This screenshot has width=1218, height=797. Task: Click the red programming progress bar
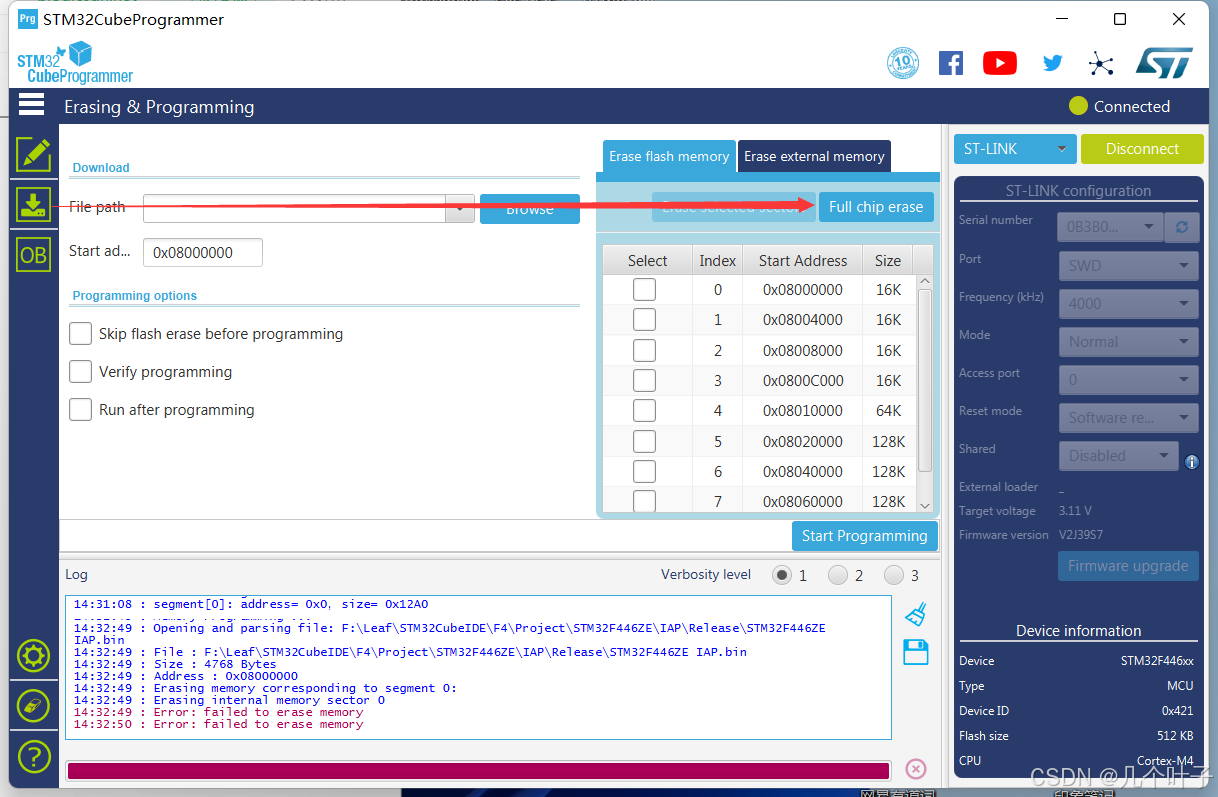[478, 770]
